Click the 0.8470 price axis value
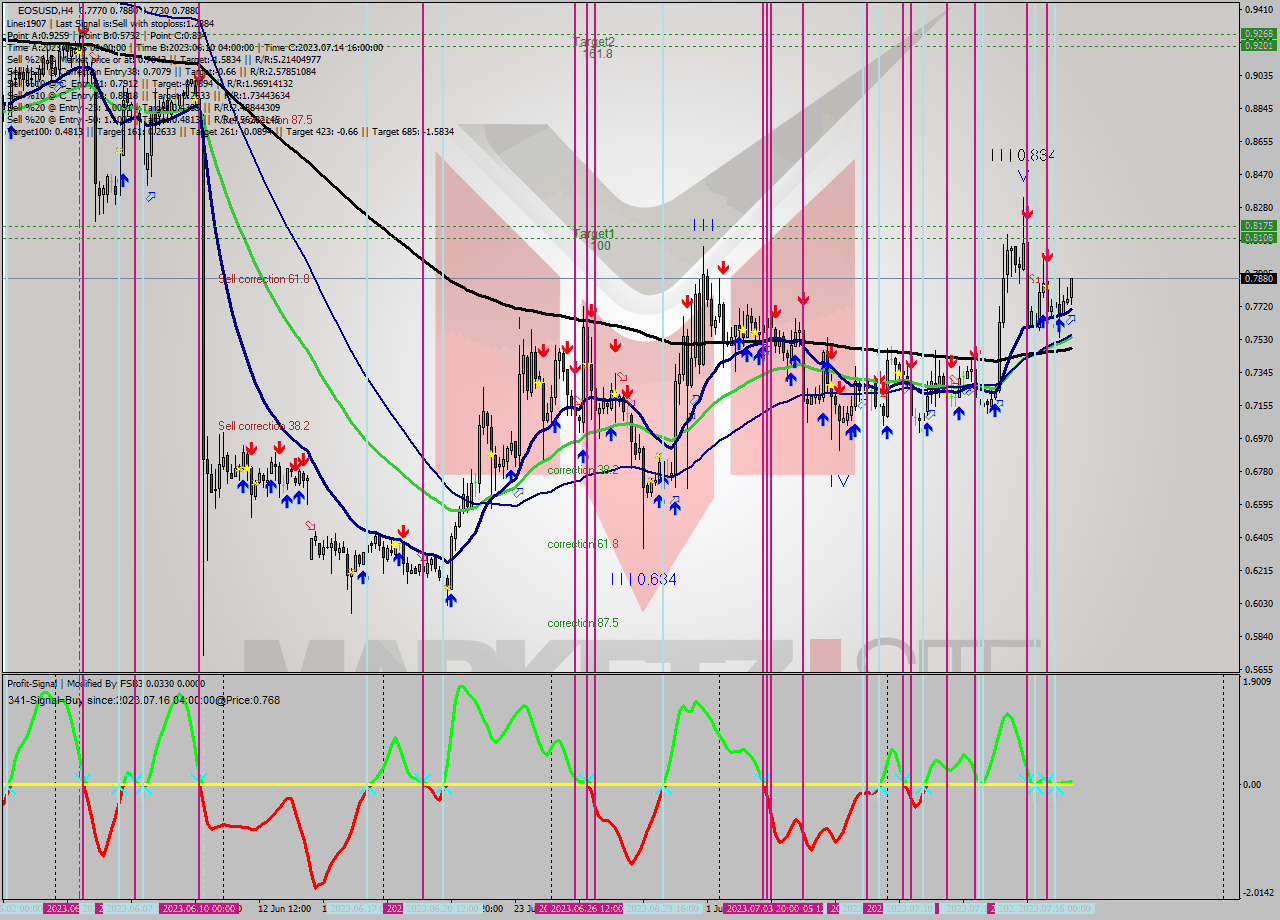Image resolution: width=1280 pixels, height=920 pixels. [x=1258, y=174]
